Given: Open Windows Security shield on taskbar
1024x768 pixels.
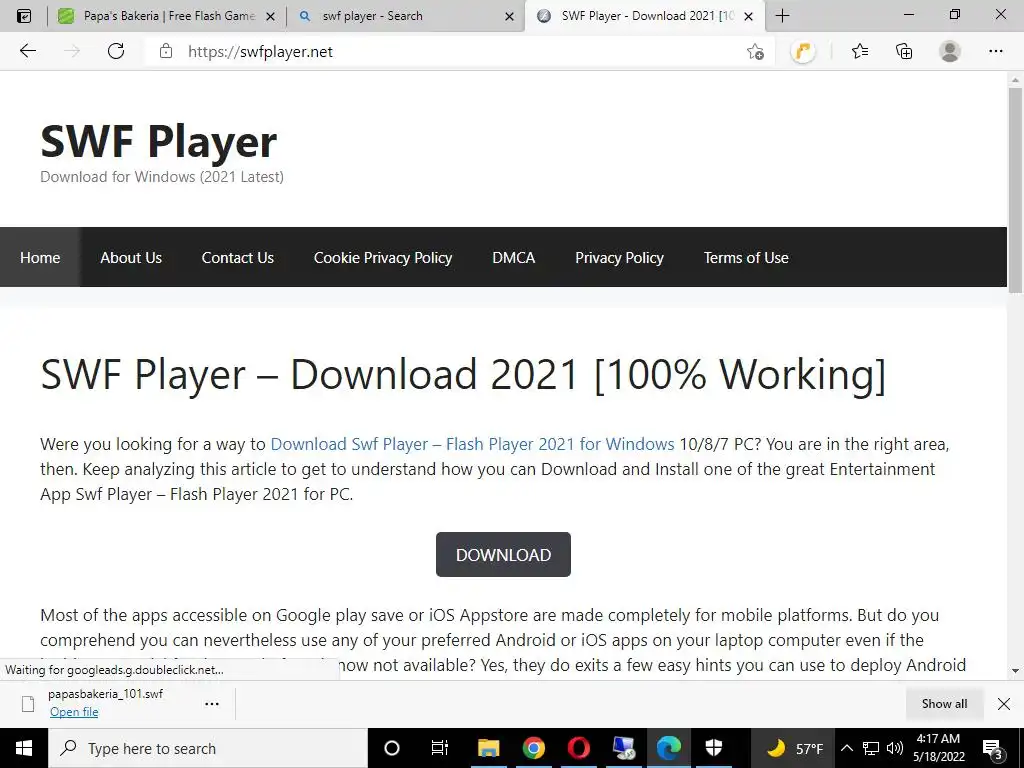Looking at the screenshot, I should (714, 748).
